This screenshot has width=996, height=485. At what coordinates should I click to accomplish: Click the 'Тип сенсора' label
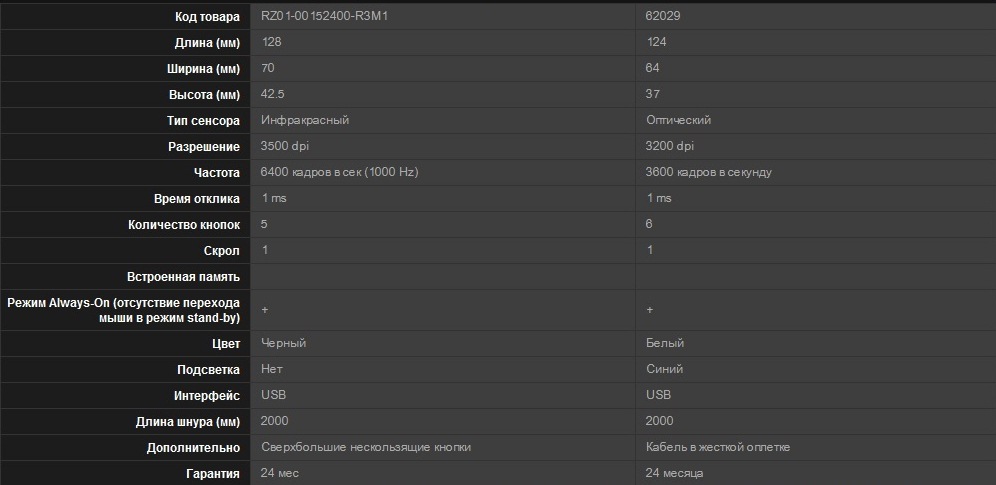203,121
